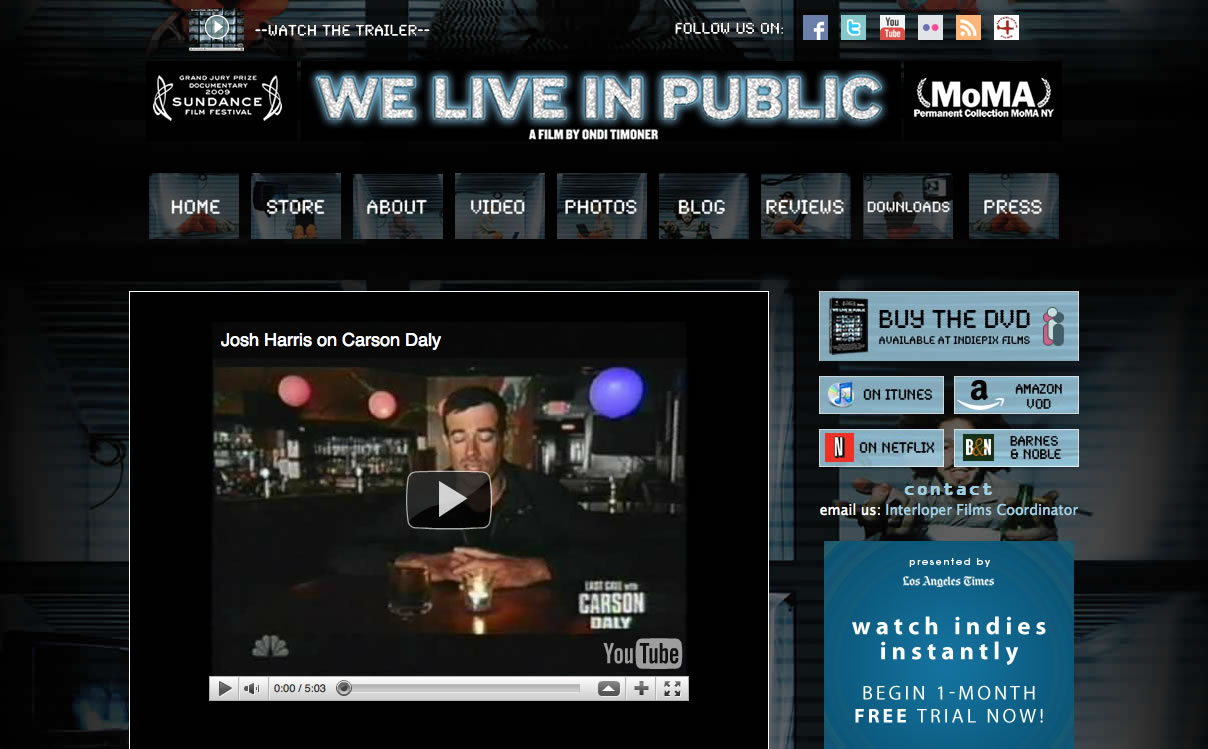Click the Los Angeles Times indies ad
Image resolution: width=1208 pixels, height=749 pixels.
point(949,645)
